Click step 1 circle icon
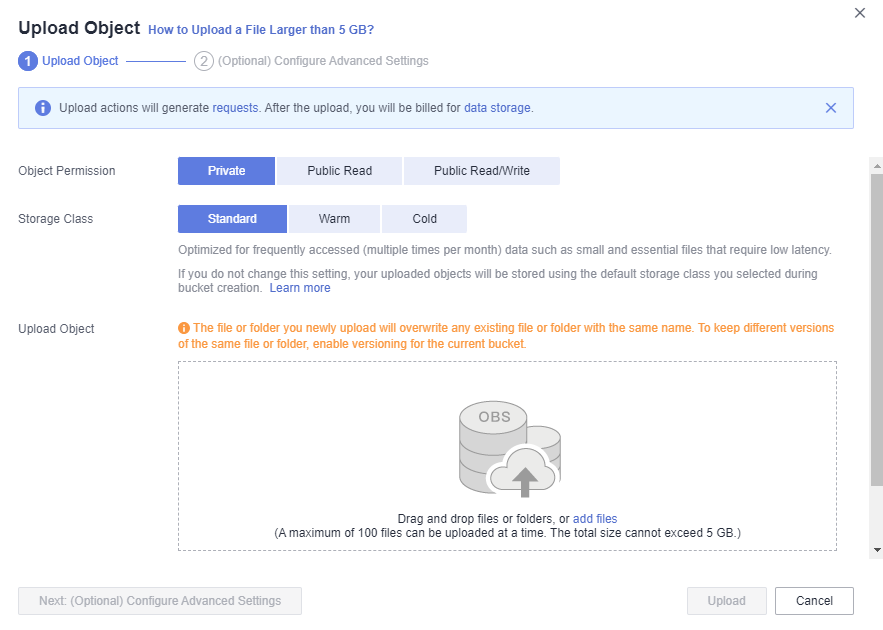This screenshot has height=630, width=883. [28, 61]
